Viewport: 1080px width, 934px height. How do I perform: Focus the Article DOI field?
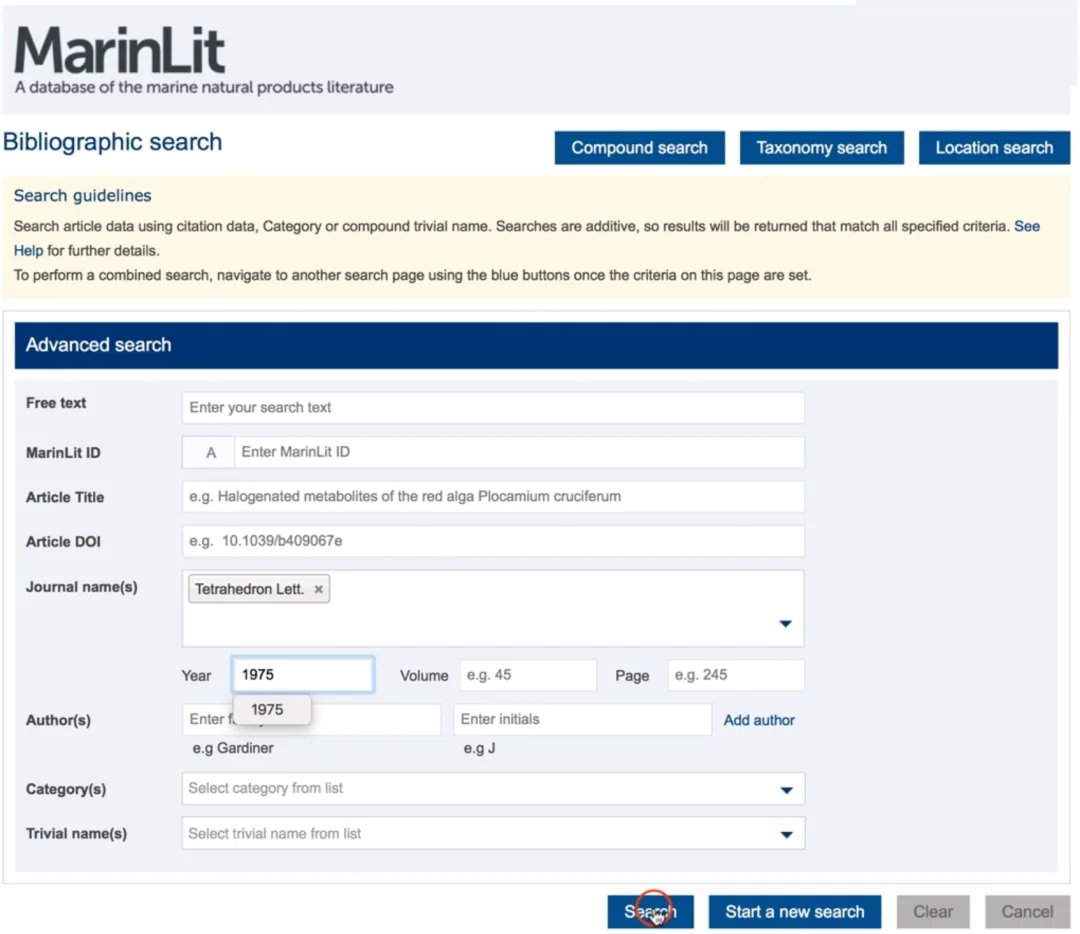point(492,541)
